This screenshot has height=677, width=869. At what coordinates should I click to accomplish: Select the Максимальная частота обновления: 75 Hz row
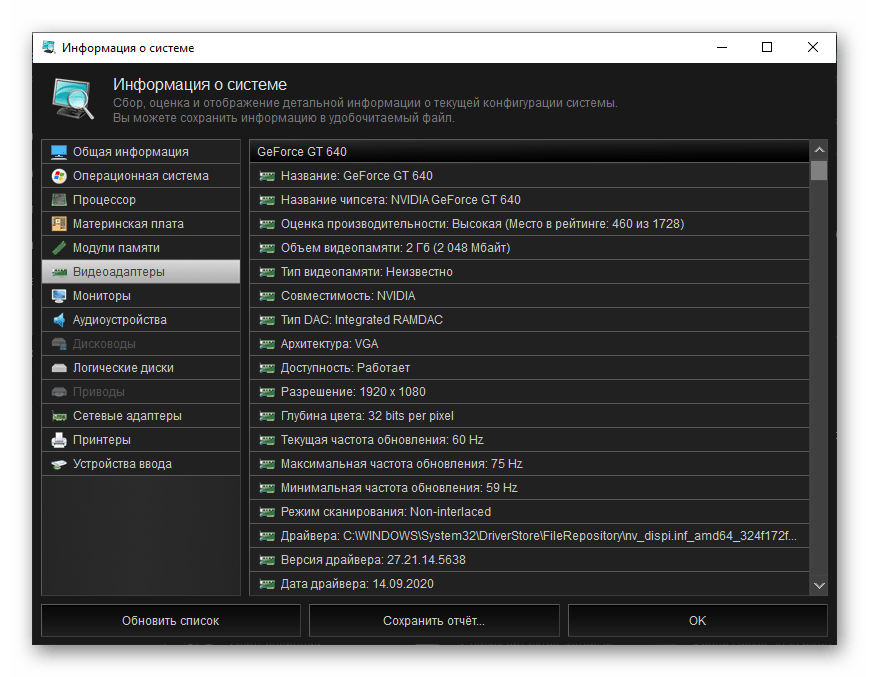tap(529, 464)
